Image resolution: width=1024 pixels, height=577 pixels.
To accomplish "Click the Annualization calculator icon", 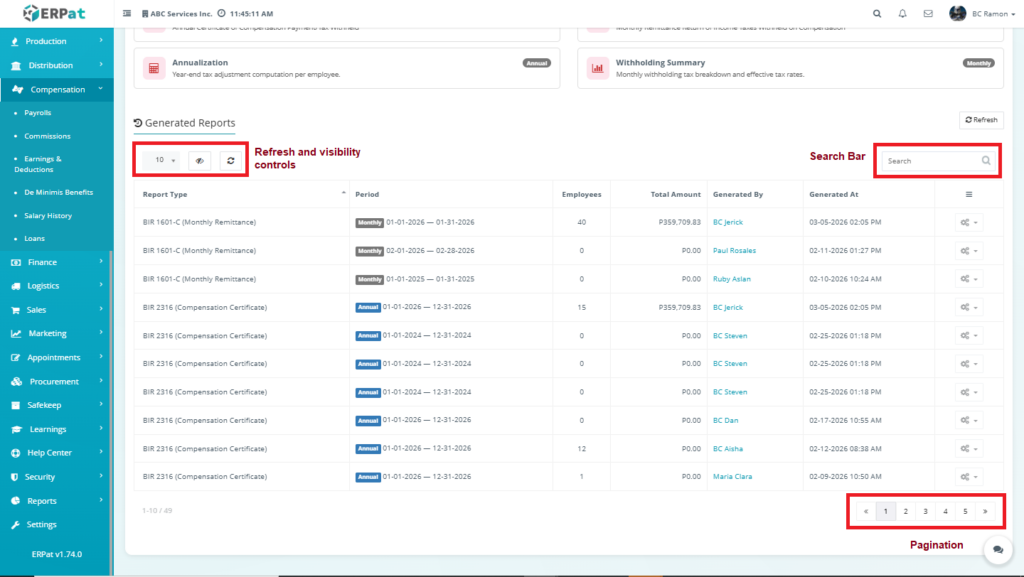I will pos(154,69).
